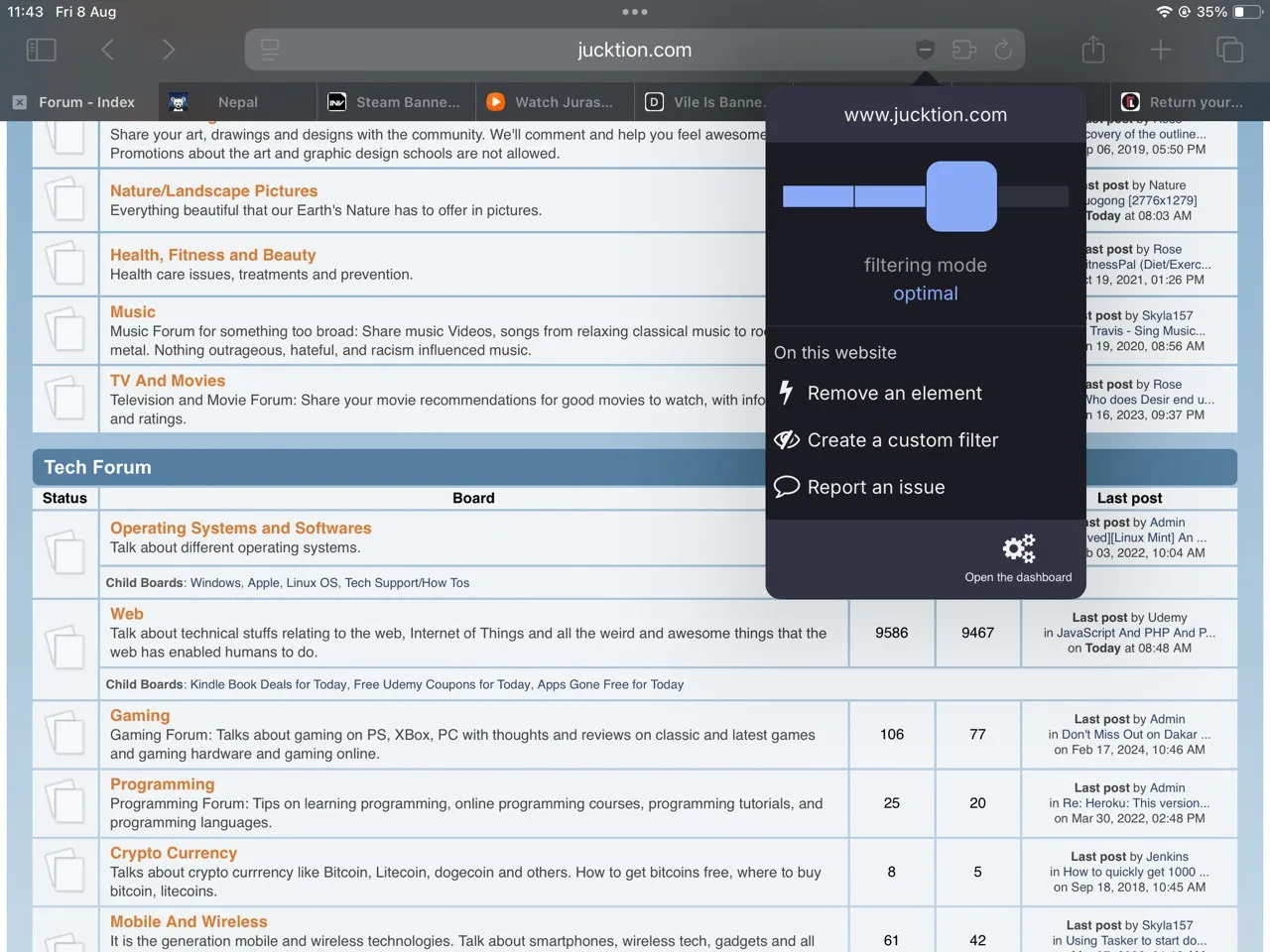Open the Linux OS child board
Image resolution: width=1270 pixels, height=952 pixels.
pos(312,583)
